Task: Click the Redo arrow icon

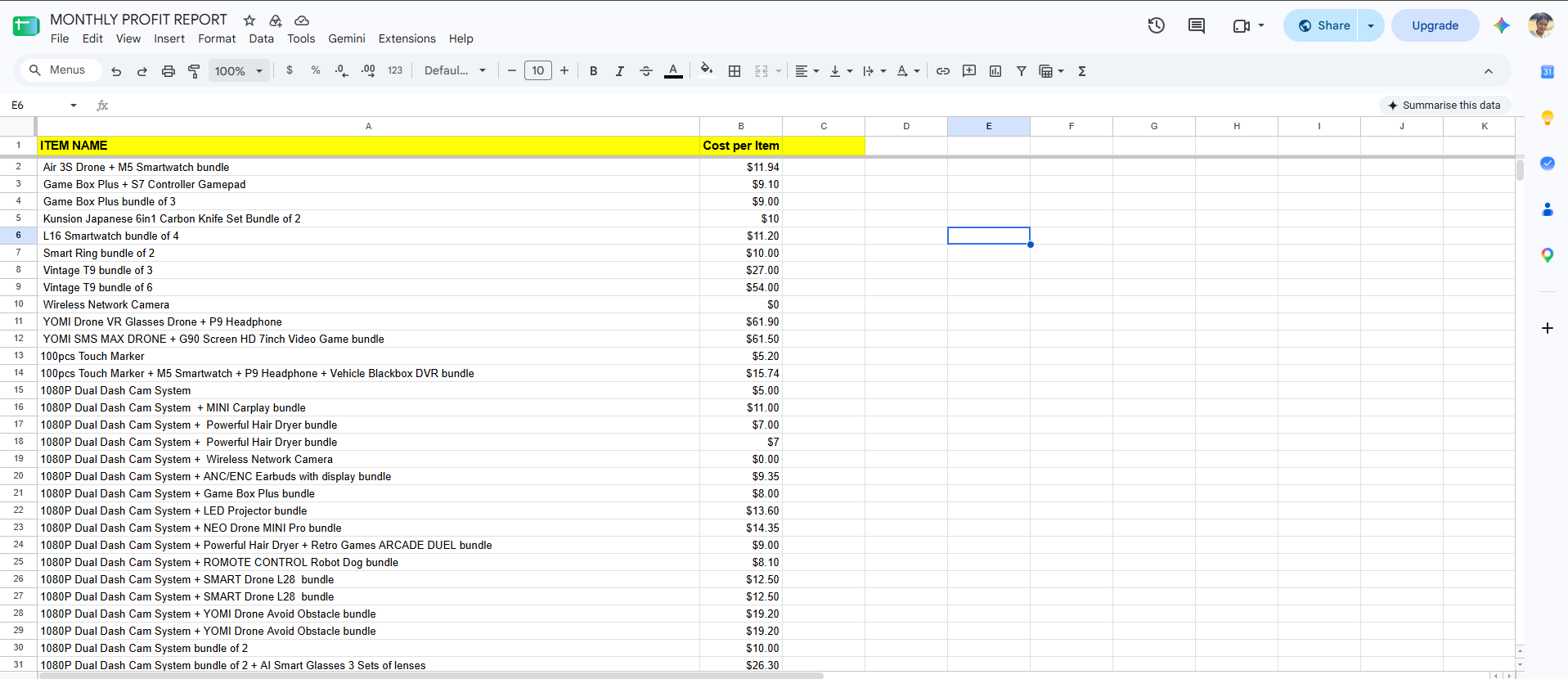Action: pos(142,71)
